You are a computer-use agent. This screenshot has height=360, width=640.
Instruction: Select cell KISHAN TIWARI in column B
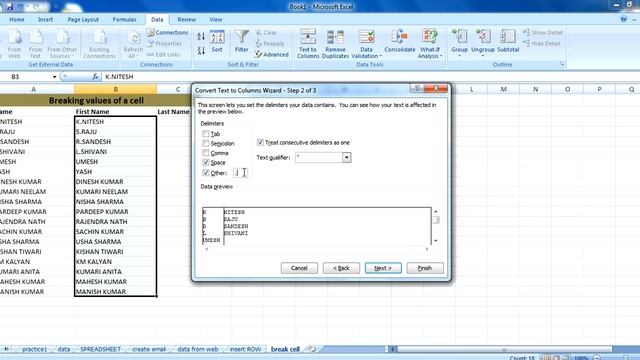[x=116, y=251]
